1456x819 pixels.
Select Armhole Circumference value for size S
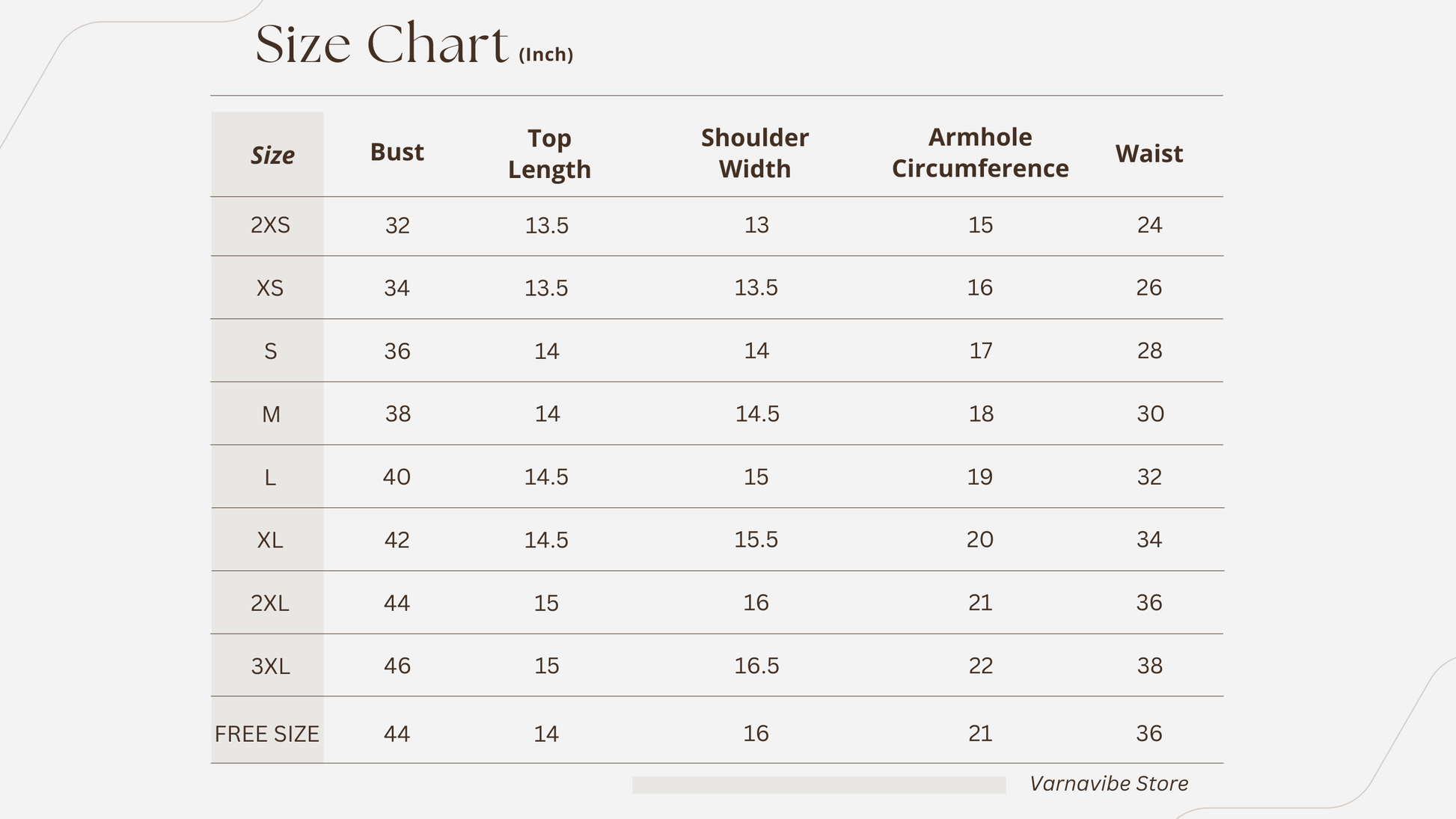980,351
